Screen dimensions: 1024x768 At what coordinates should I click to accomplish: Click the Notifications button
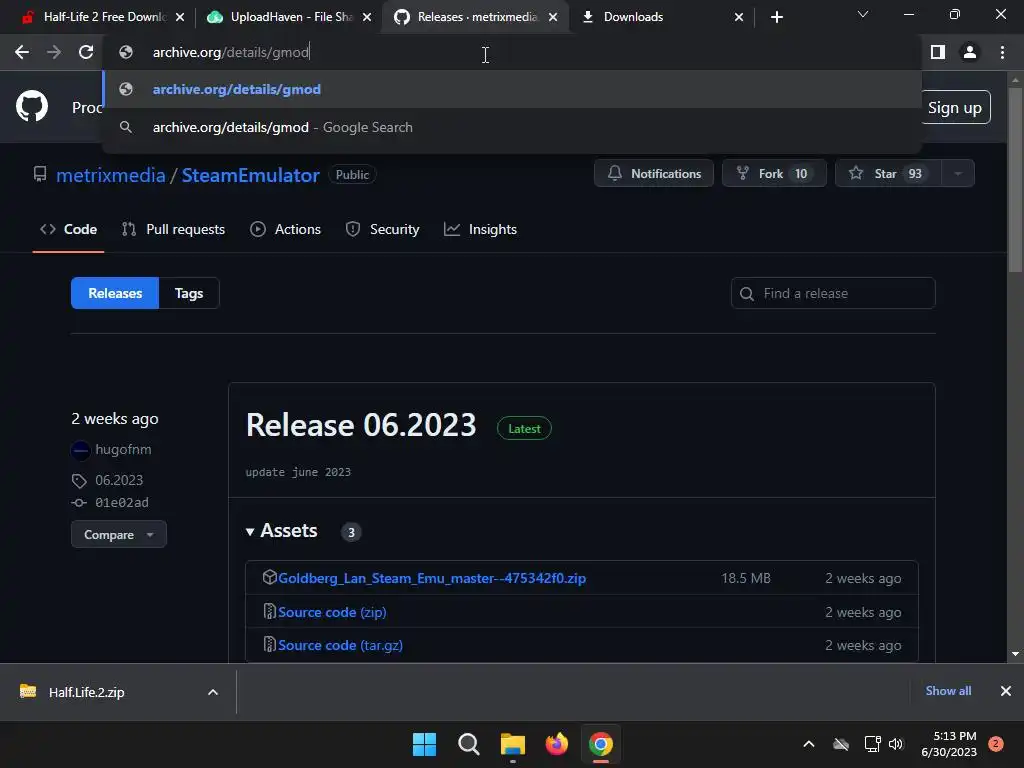654,174
